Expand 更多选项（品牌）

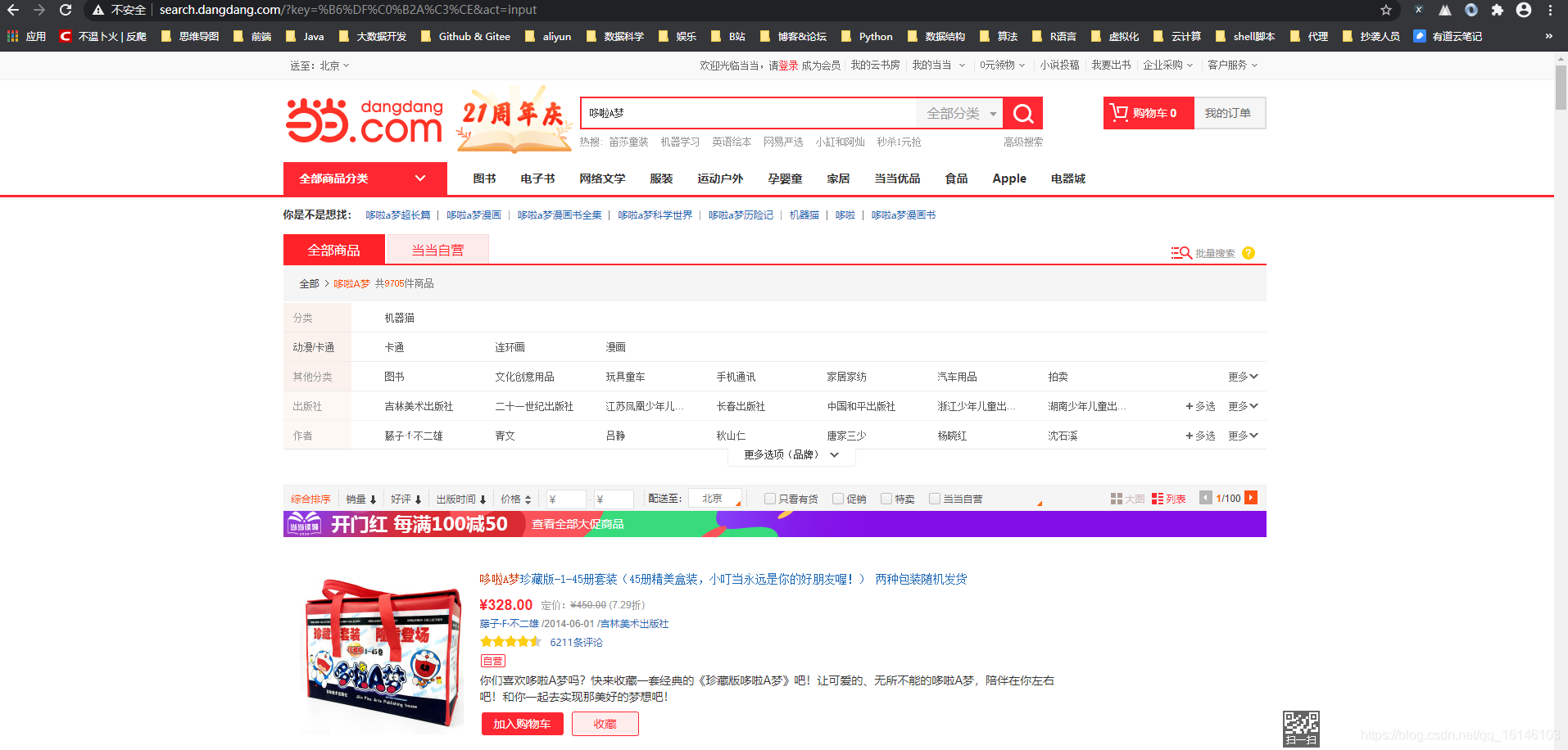[791, 454]
